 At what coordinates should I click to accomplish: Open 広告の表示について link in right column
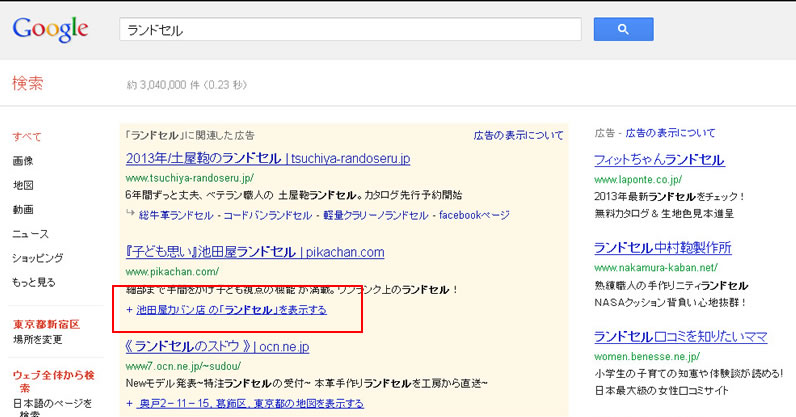(670, 133)
